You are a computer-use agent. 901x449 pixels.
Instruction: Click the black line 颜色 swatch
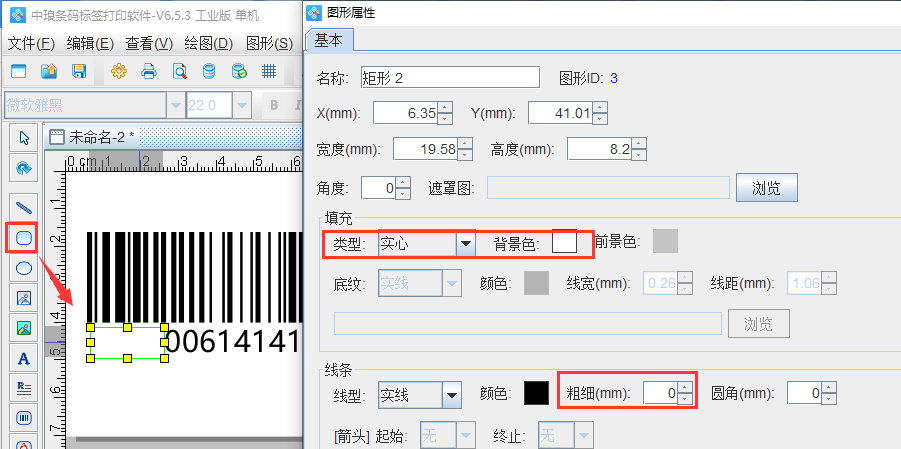pyautogui.click(x=537, y=394)
